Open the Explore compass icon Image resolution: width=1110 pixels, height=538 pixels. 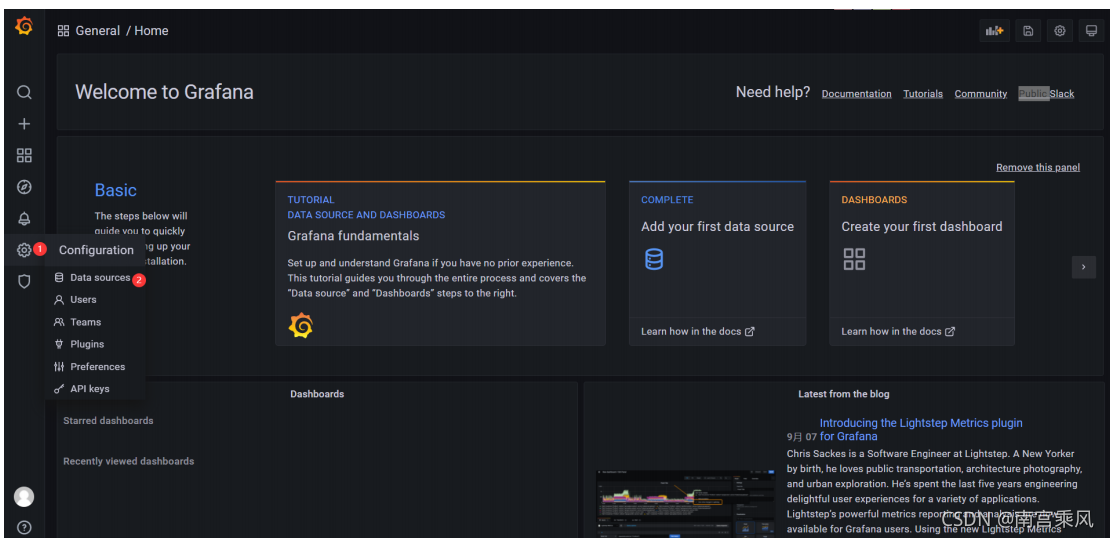point(24,187)
